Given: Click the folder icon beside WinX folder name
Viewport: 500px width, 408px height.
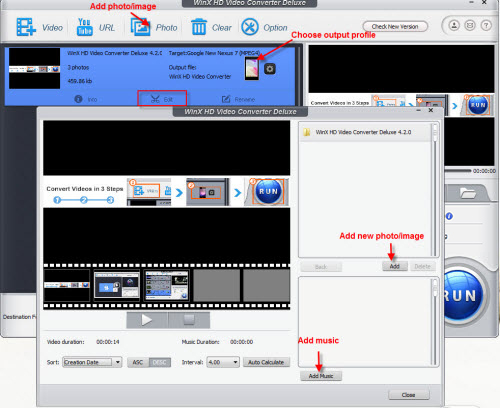Looking at the screenshot, I should pyautogui.click(x=307, y=132).
